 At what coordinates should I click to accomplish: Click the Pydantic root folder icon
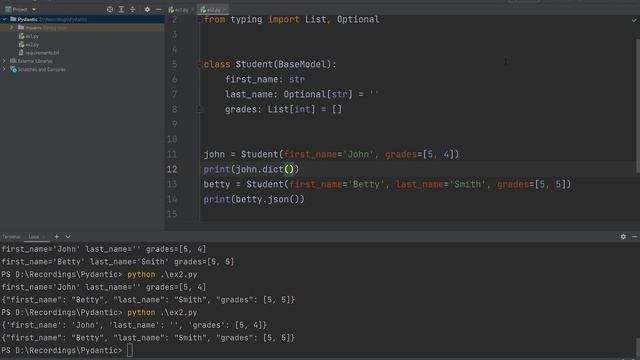point(13,19)
